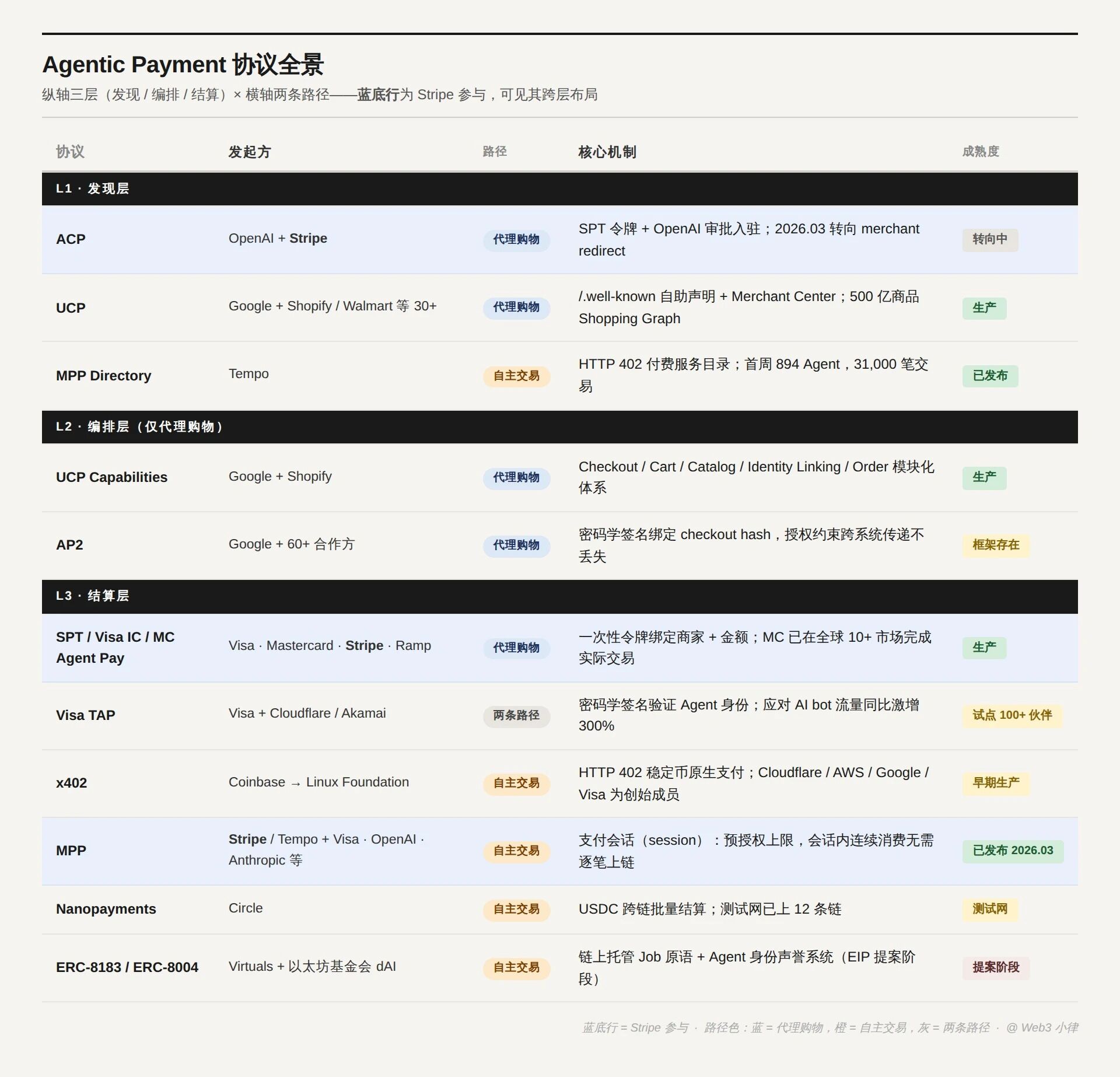Viewport: 1120px width, 1077px height.
Task: Click the 自主交易 tag in MPP Directory row
Action: coord(516,376)
